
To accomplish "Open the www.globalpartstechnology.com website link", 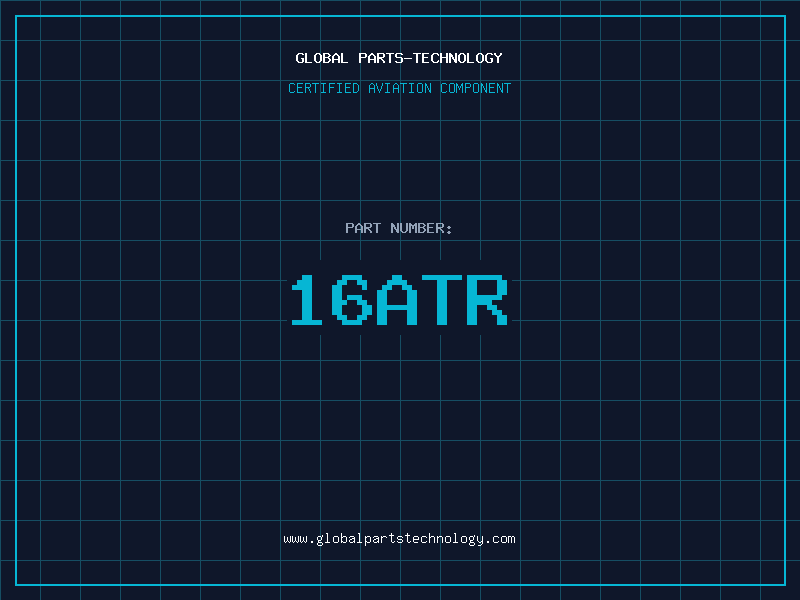I will click(399, 539).
